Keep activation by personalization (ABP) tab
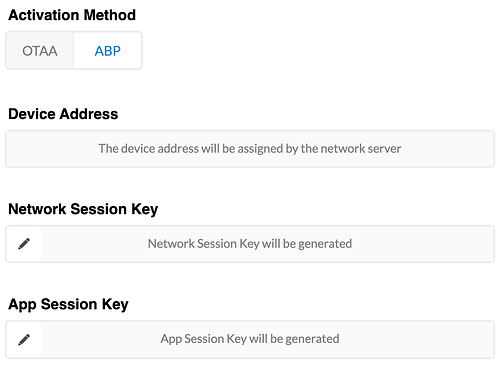The width and height of the screenshot is (500, 365). point(108,51)
